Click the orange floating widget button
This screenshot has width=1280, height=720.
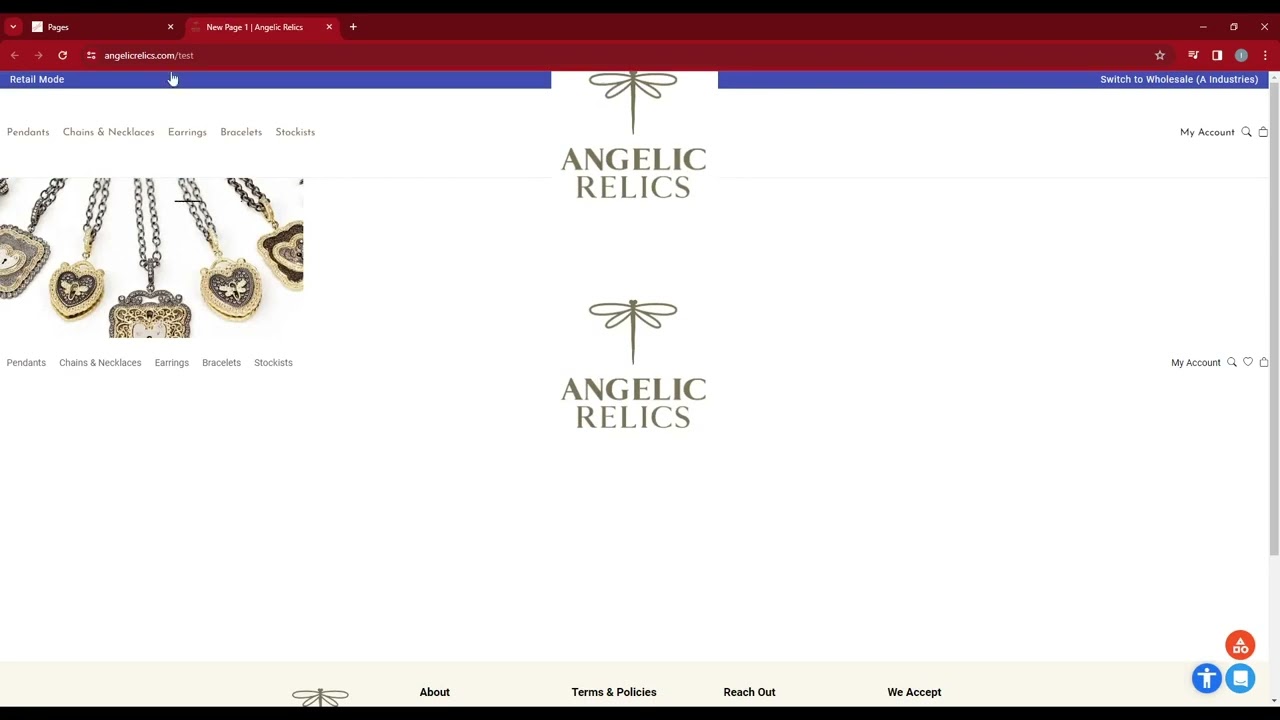click(1240, 645)
